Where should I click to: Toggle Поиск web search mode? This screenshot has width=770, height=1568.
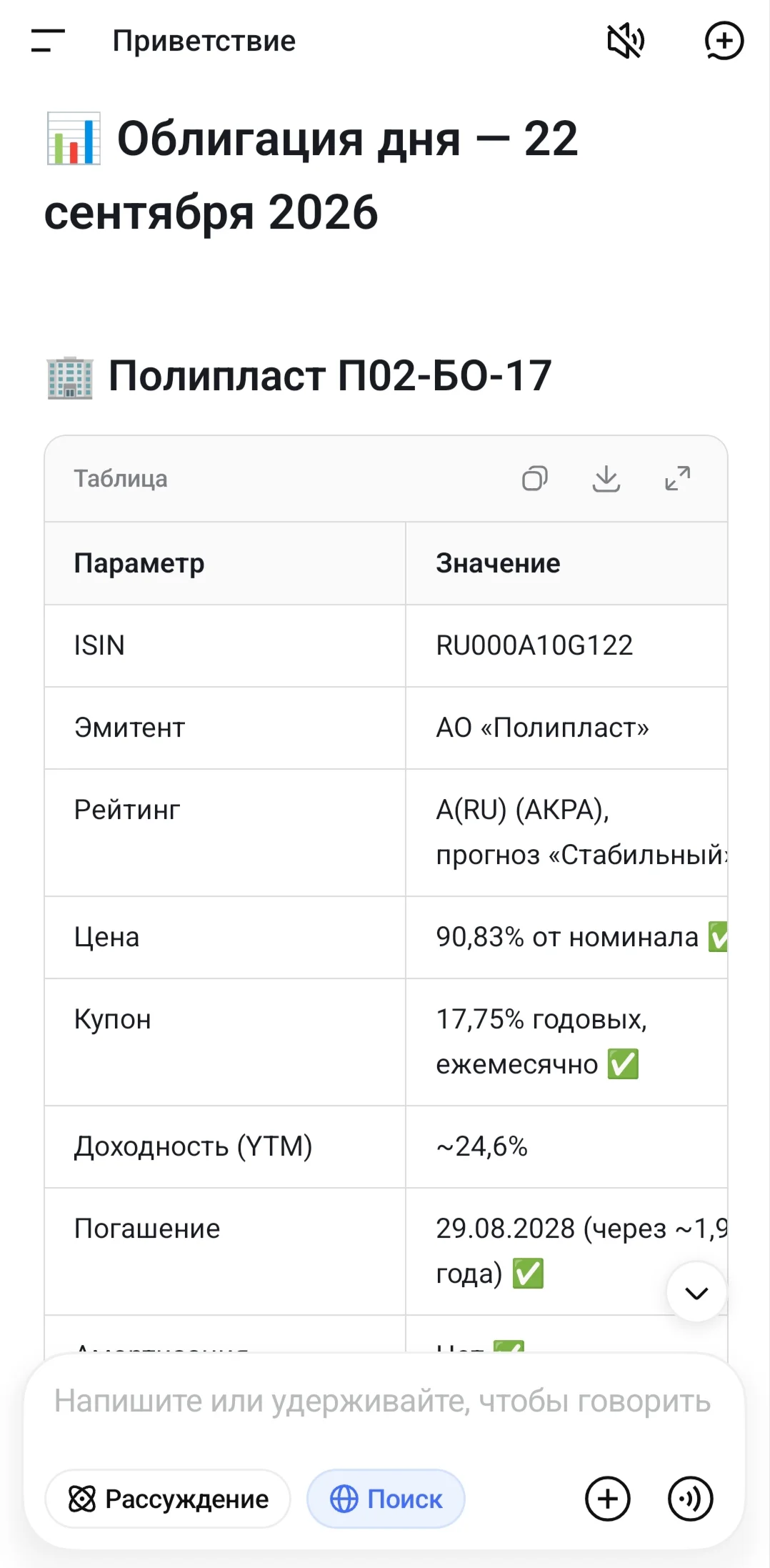pos(386,1499)
